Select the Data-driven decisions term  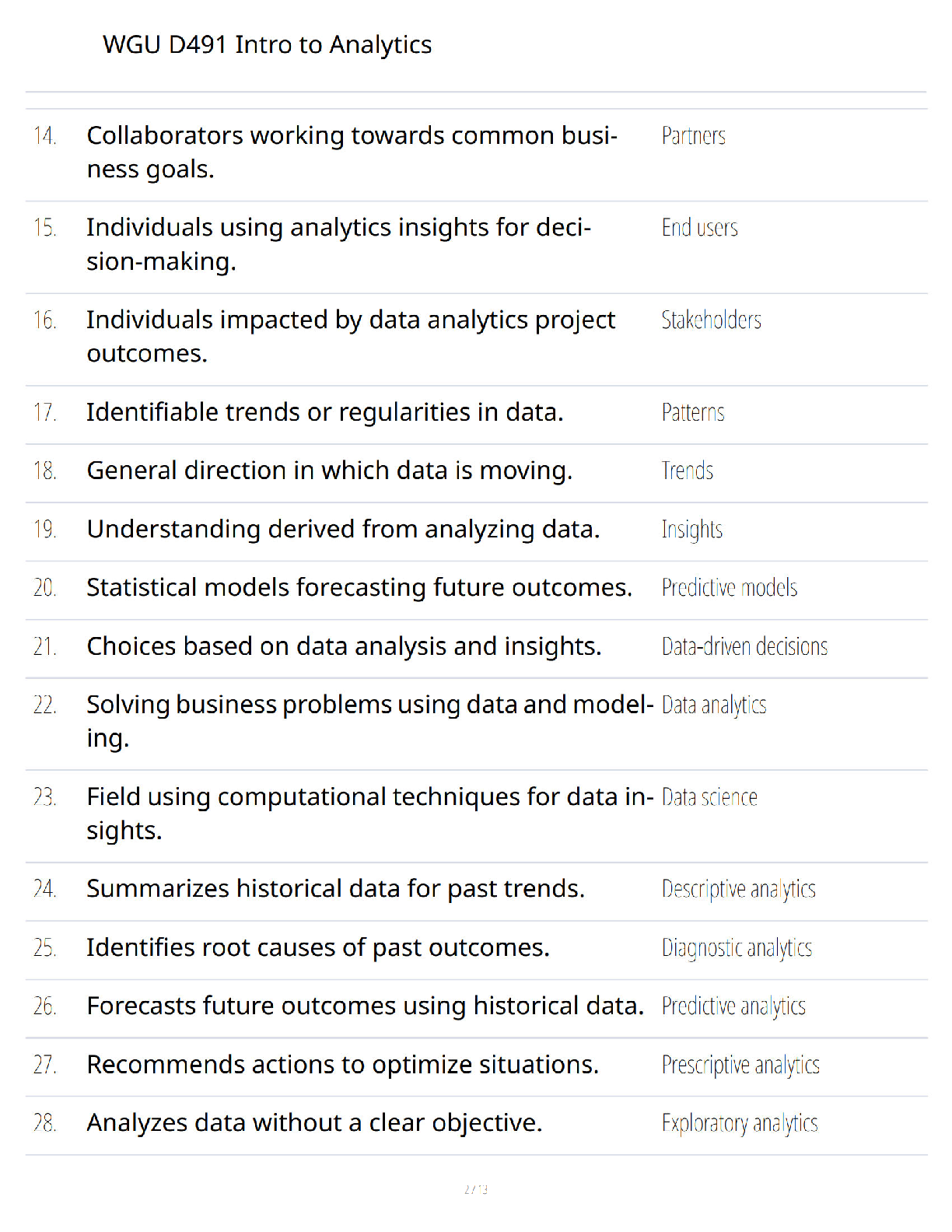pos(744,646)
